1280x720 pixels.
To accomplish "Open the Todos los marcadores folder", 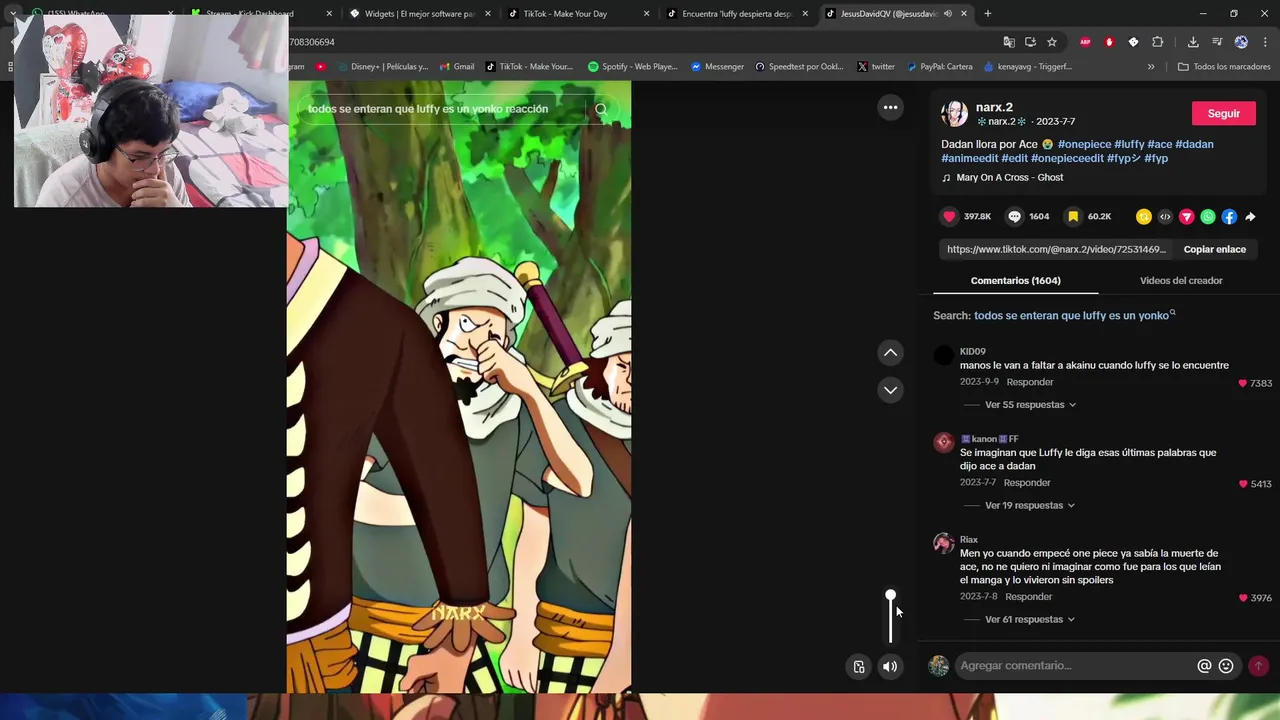I will click(x=1224, y=67).
